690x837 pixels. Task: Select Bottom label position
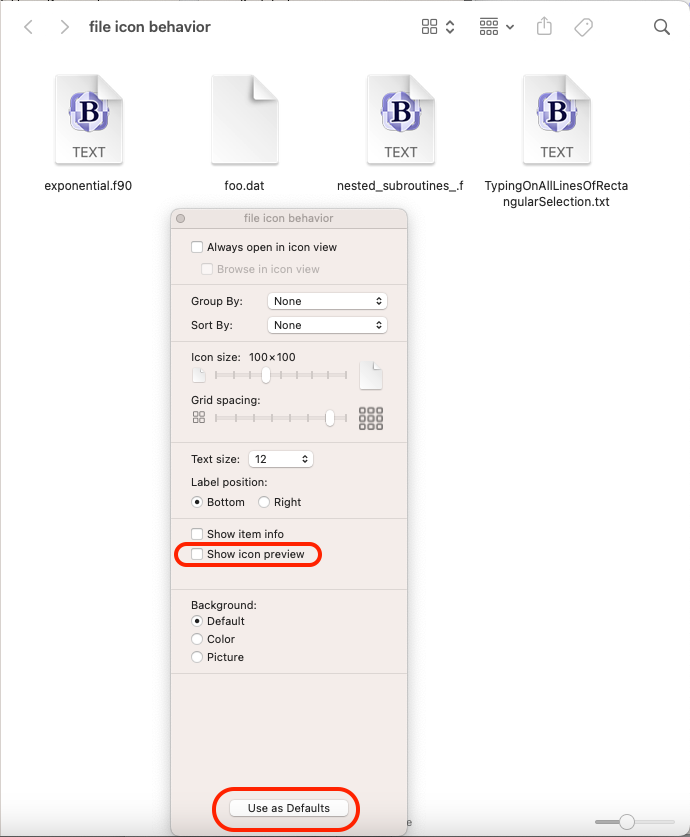coord(197,502)
